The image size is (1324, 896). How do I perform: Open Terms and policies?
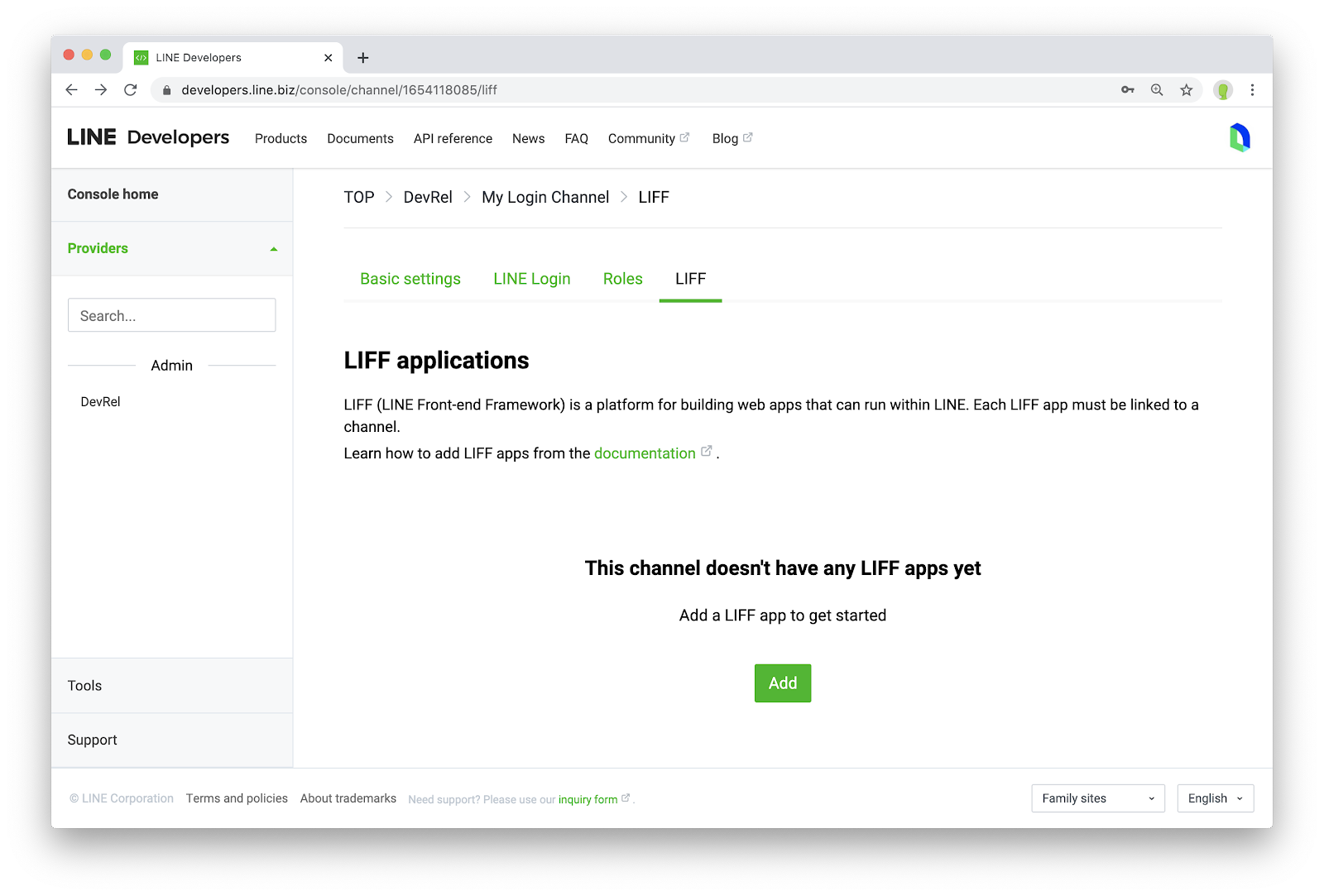coord(237,799)
